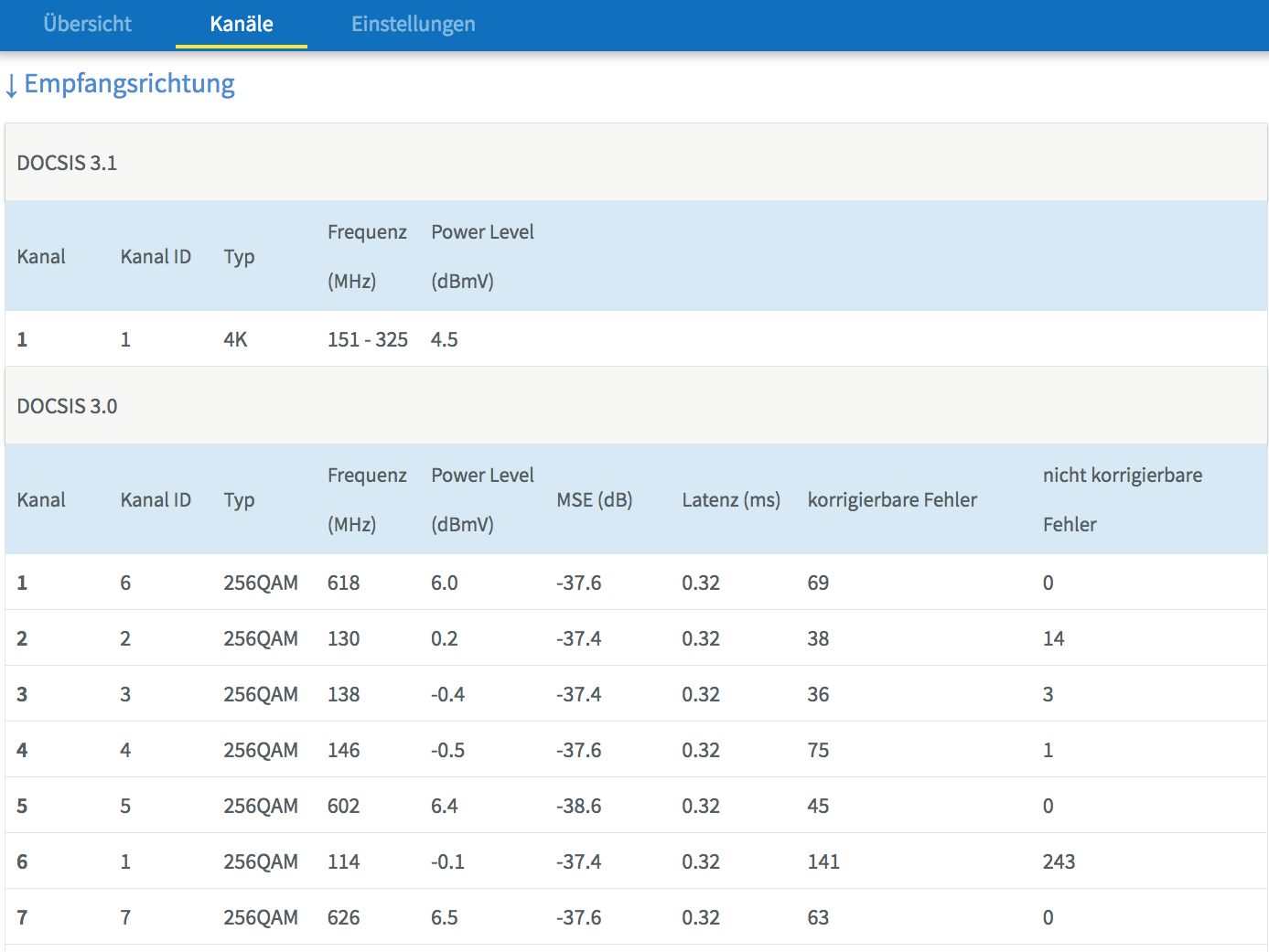This screenshot has width=1269, height=952.
Task: Click the Empfangsrichtung heading
Action: point(129,83)
